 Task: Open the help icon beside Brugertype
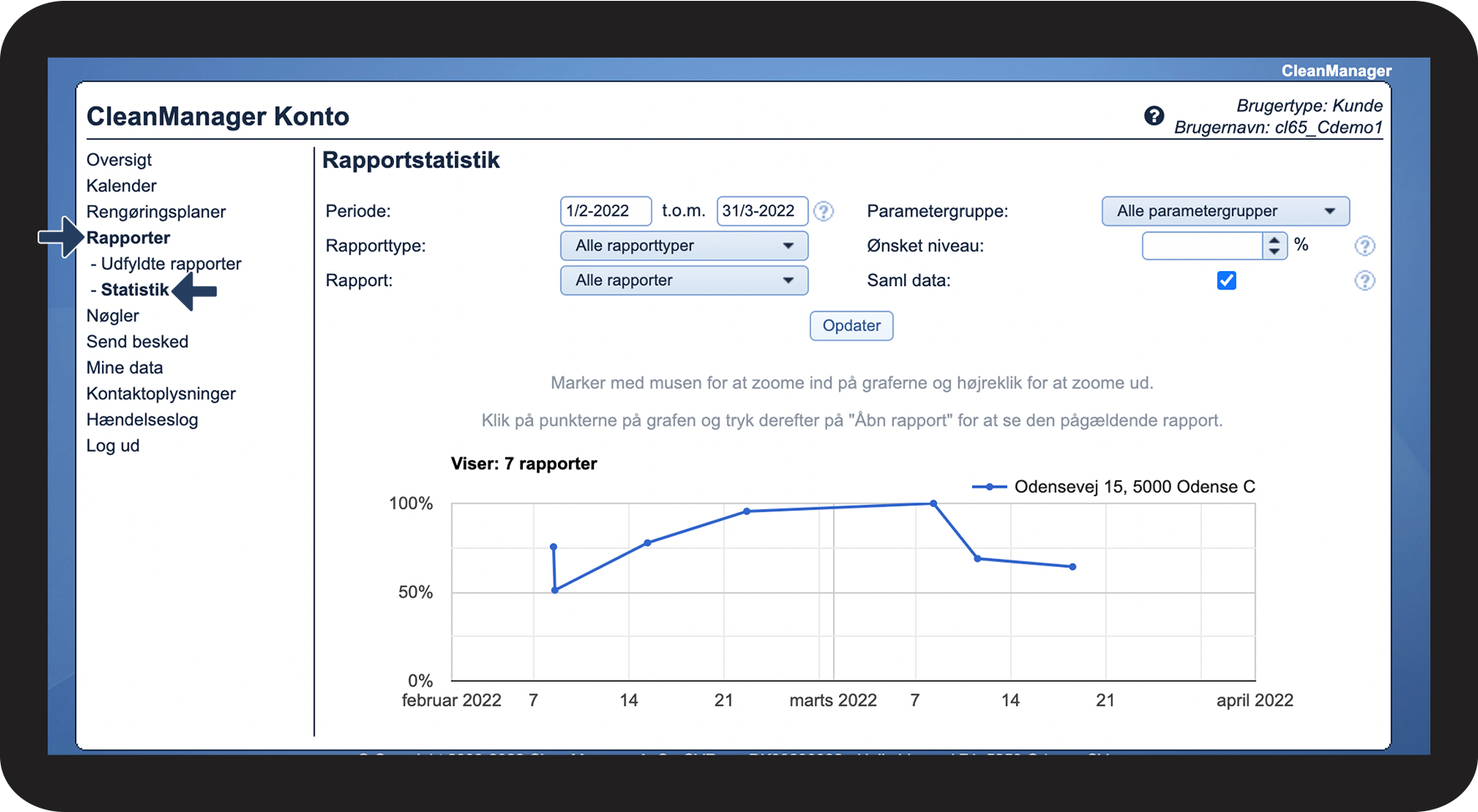pyautogui.click(x=1154, y=116)
